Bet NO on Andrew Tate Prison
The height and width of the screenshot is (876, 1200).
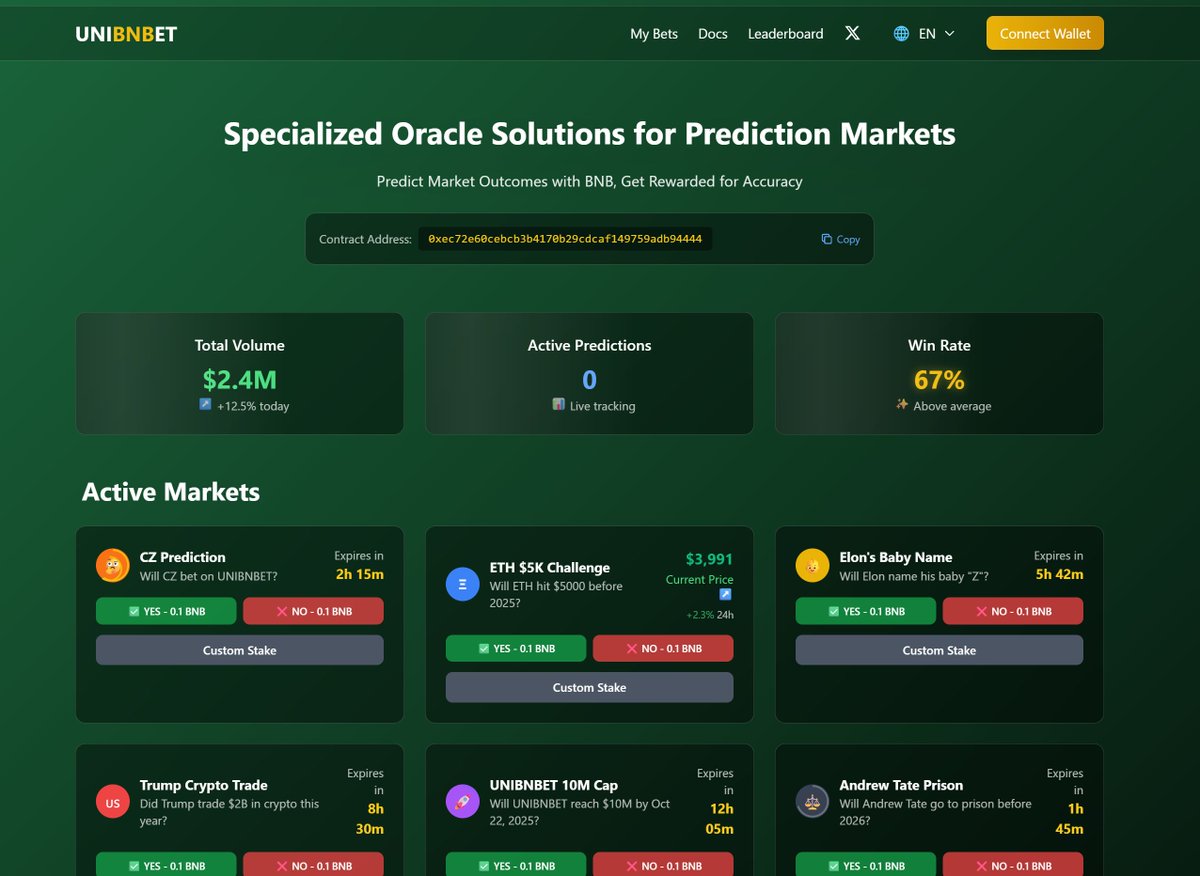tap(1013, 864)
